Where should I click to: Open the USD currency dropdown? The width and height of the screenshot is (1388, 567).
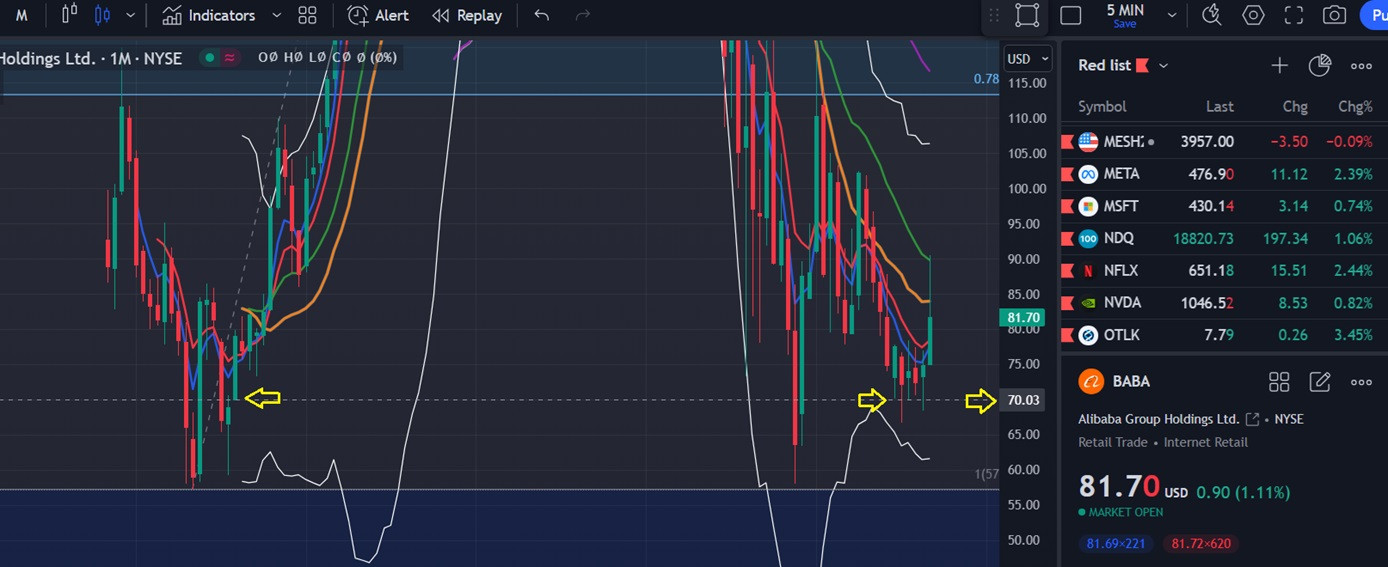tap(1028, 59)
